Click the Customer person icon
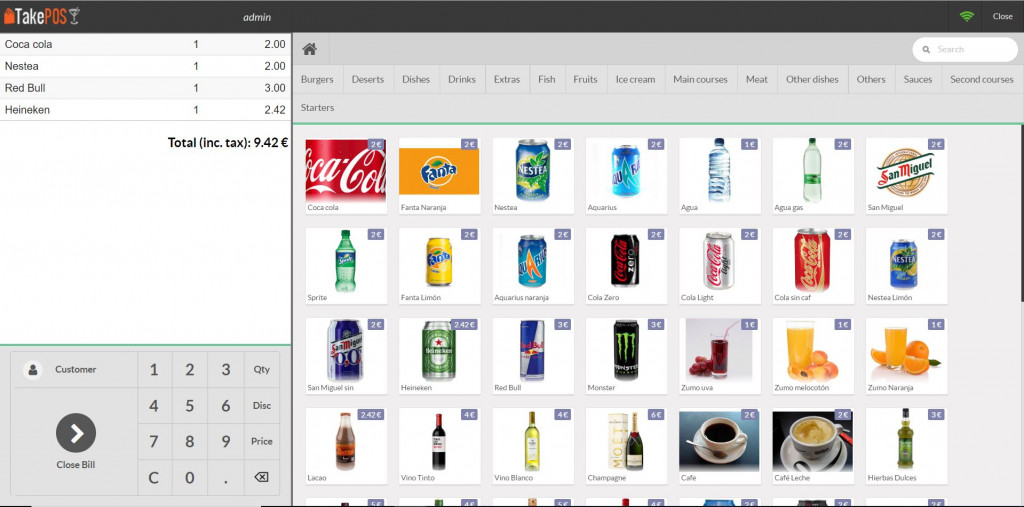This screenshot has height=507, width=1024. pos(32,370)
